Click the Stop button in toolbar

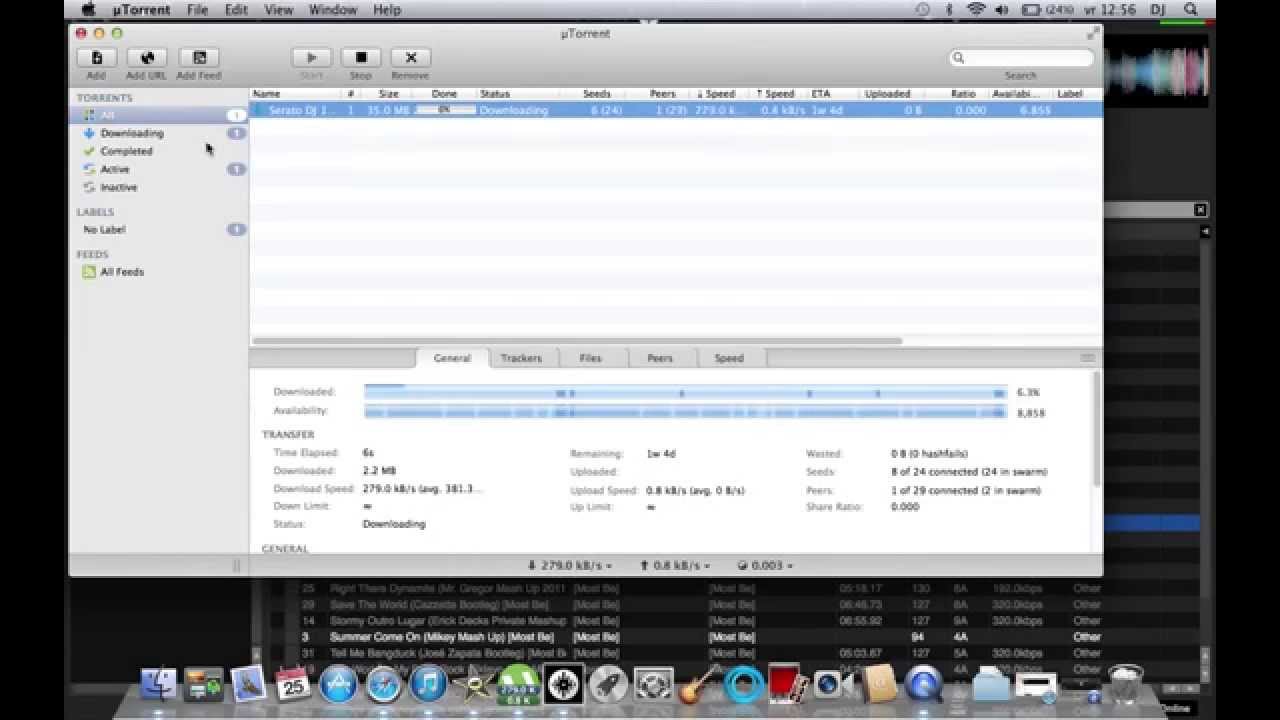tap(361, 58)
